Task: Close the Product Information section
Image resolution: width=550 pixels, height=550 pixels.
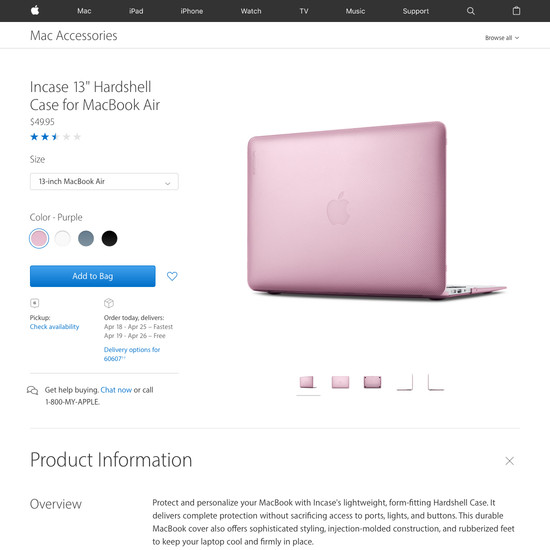Action: tap(509, 461)
